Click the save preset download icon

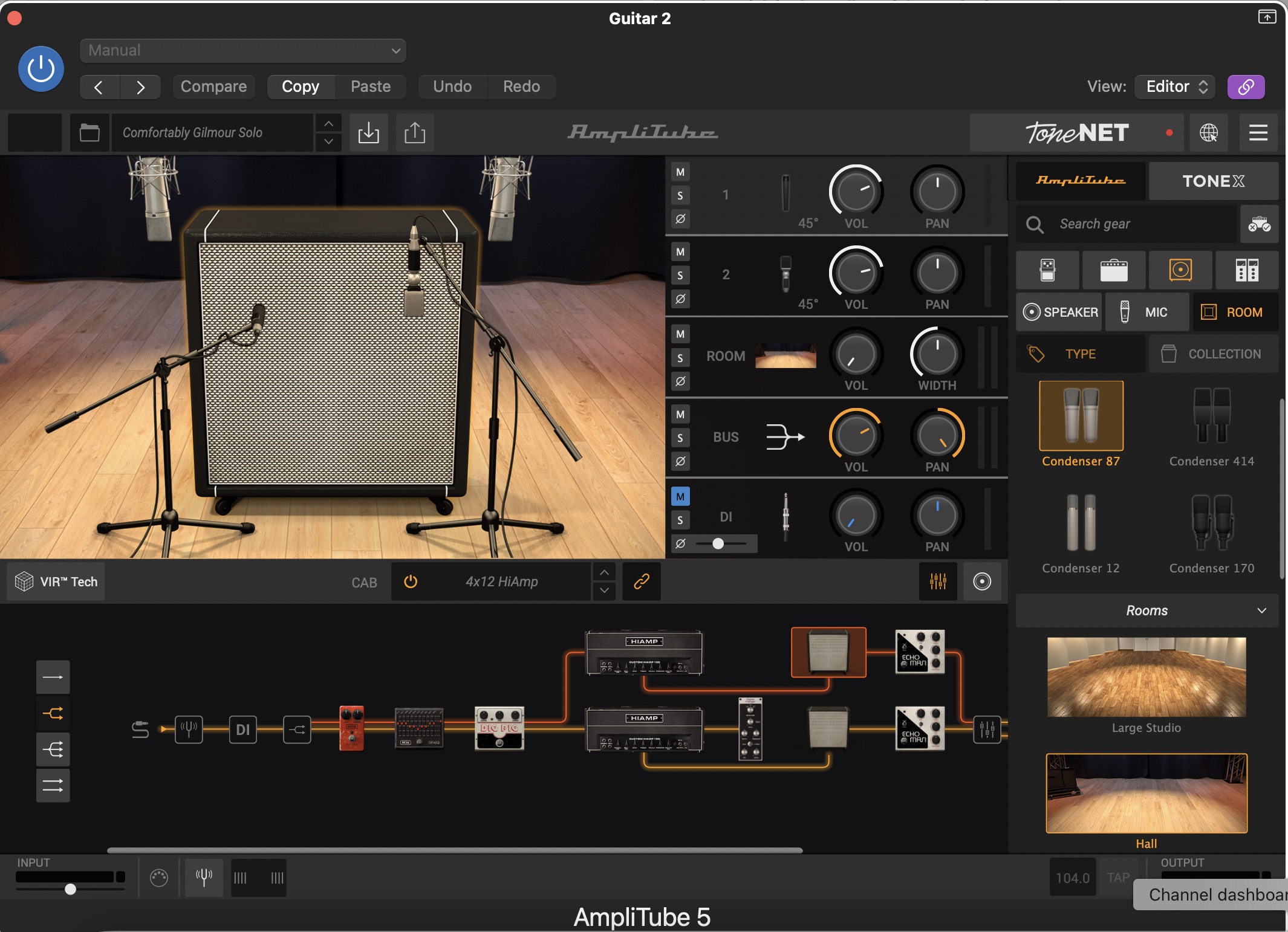tap(368, 132)
